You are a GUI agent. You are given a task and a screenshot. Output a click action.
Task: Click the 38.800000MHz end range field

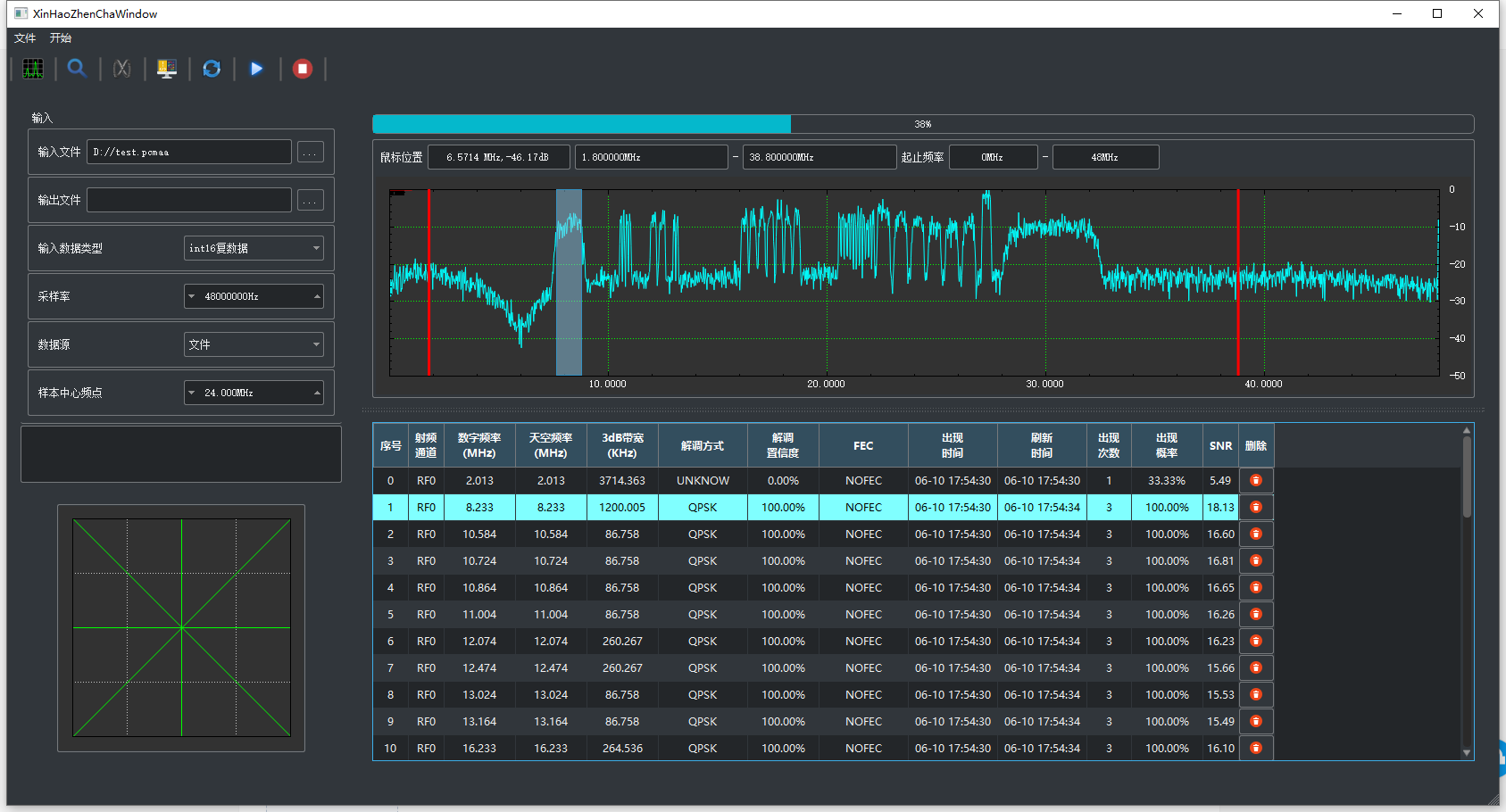(x=820, y=157)
